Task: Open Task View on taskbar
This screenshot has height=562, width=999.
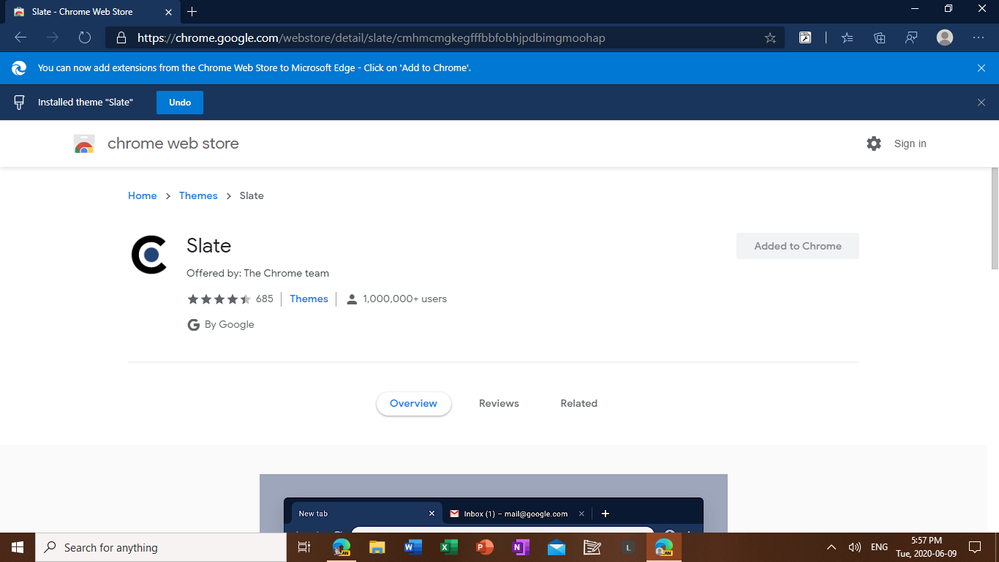Action: tap(304, 547)
